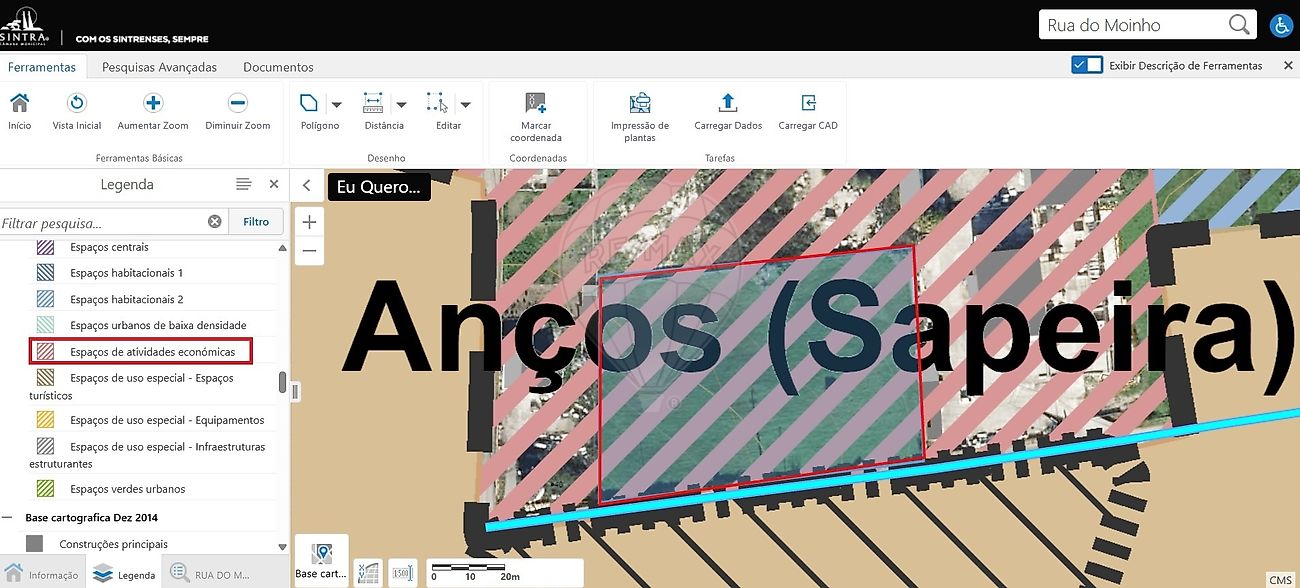This screenshot has width=1300, height=588.
Task: Select the Diminuir Zoom tool
Action: pos(238,104)
